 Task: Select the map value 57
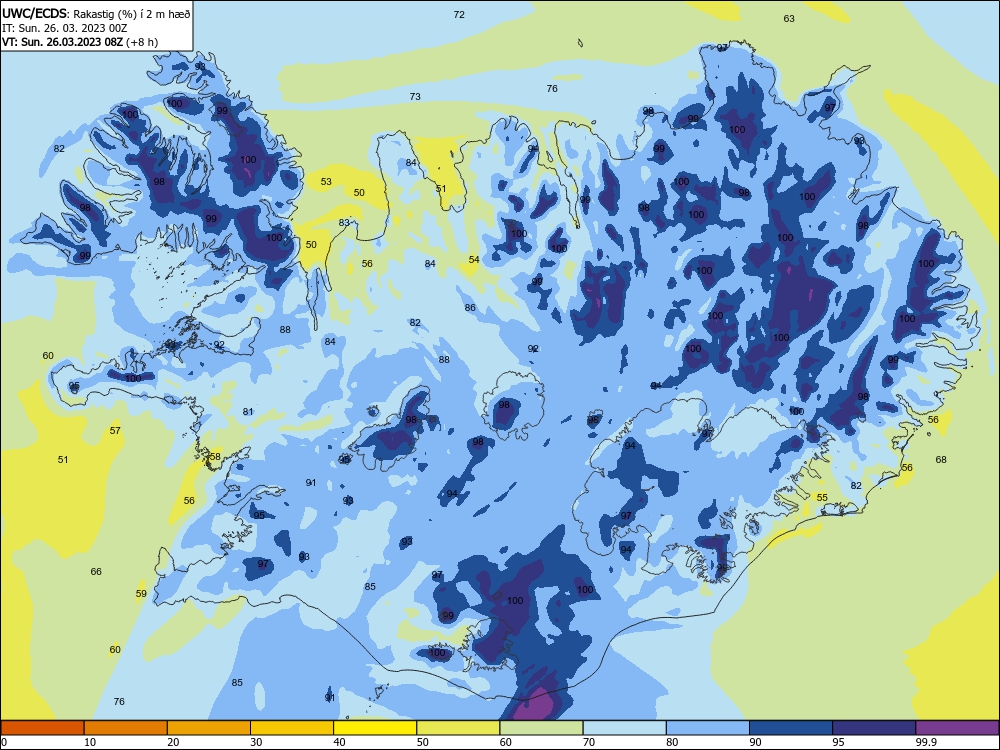click(x=115, y=430)
